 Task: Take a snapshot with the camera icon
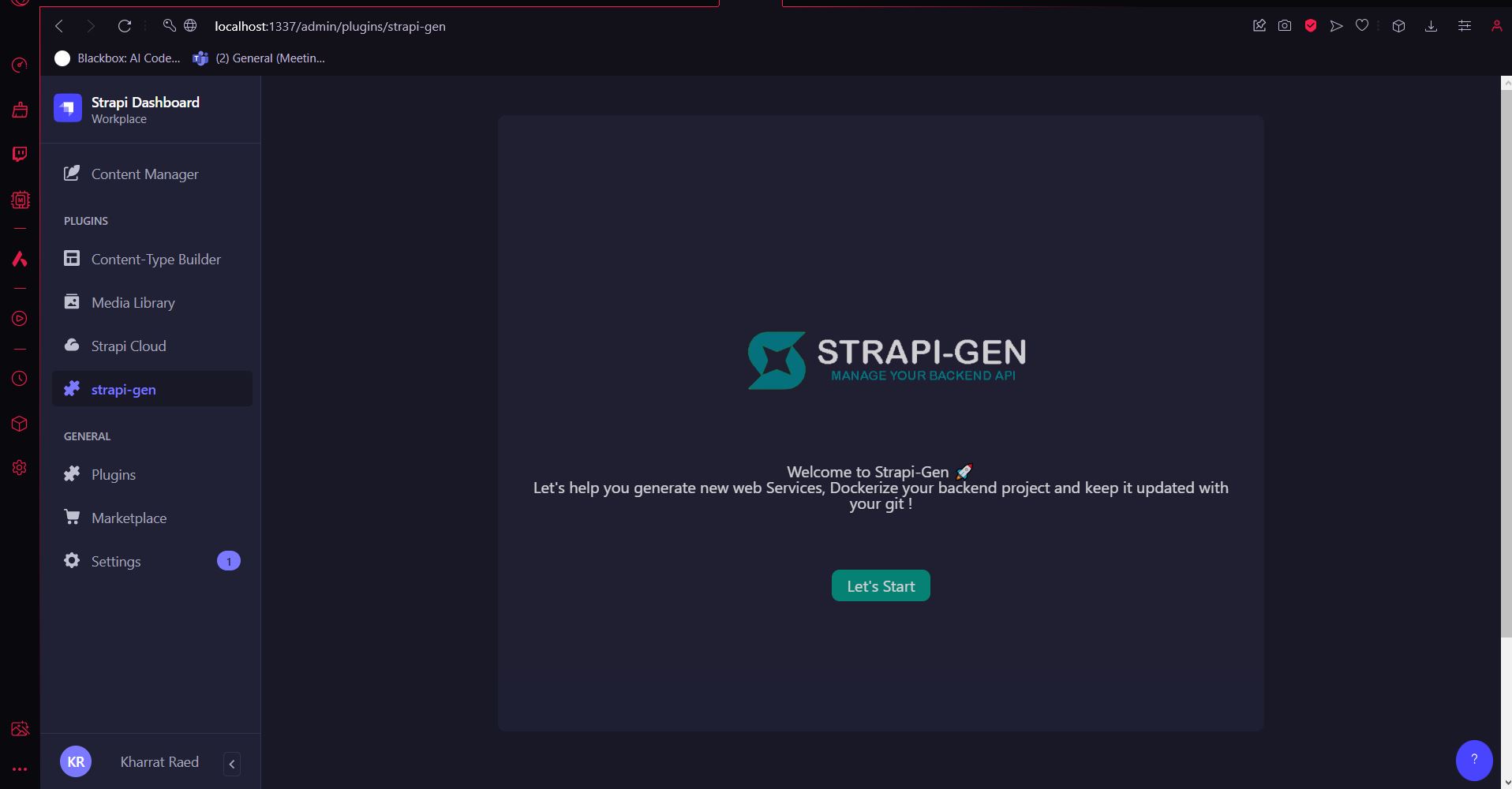pos(1285,26)
